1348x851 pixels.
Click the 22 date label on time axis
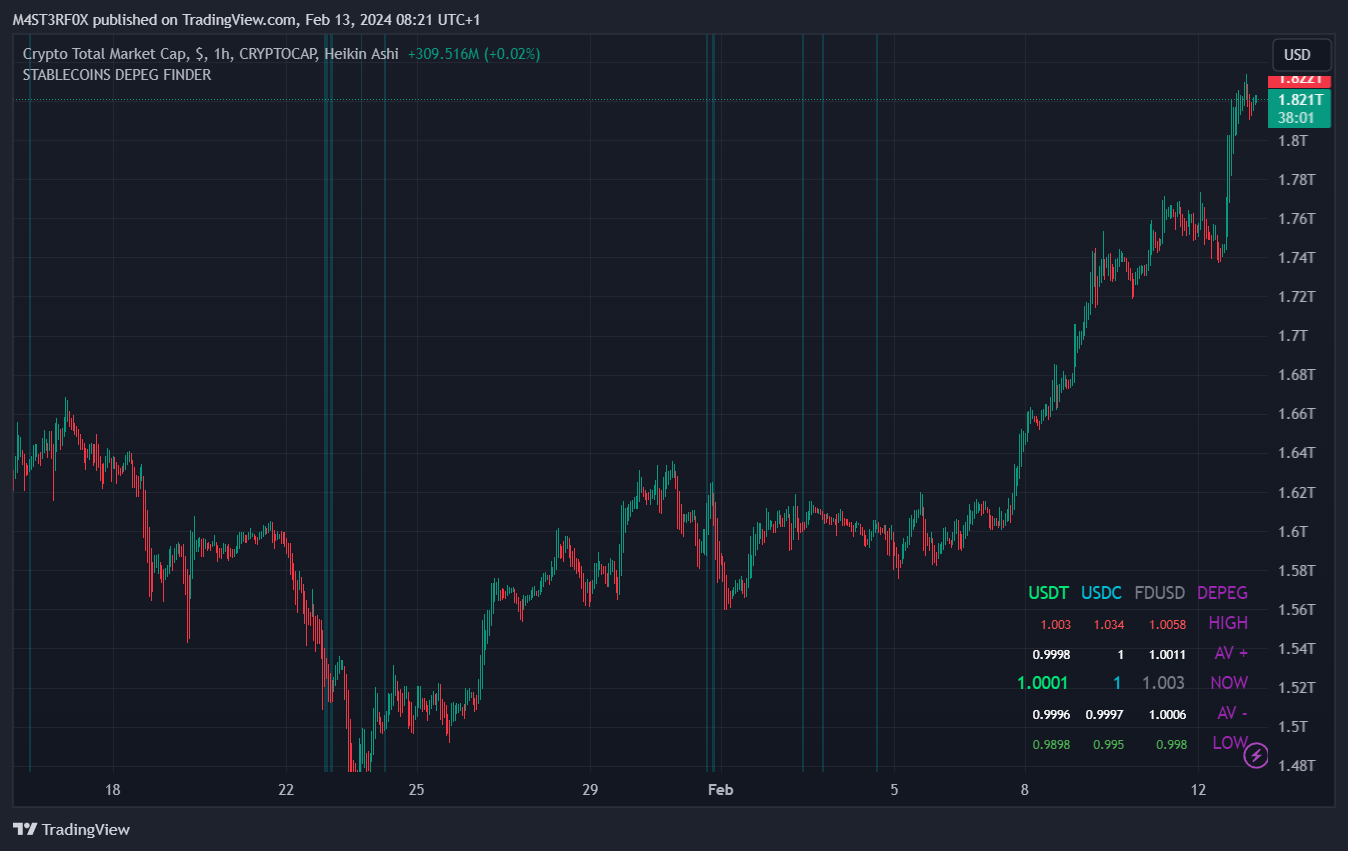point(286,790)
